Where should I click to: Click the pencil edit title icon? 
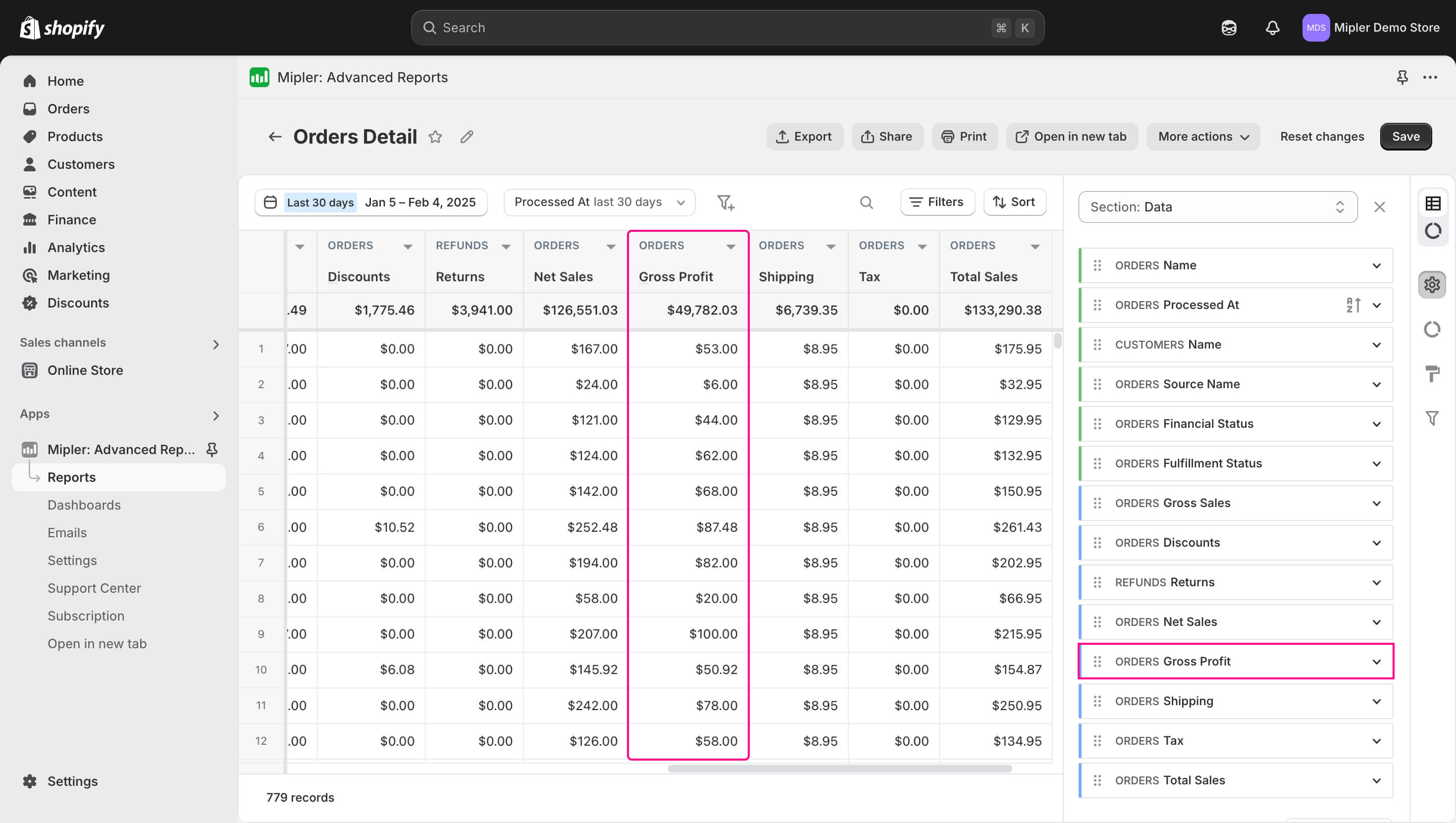(467, 137)
